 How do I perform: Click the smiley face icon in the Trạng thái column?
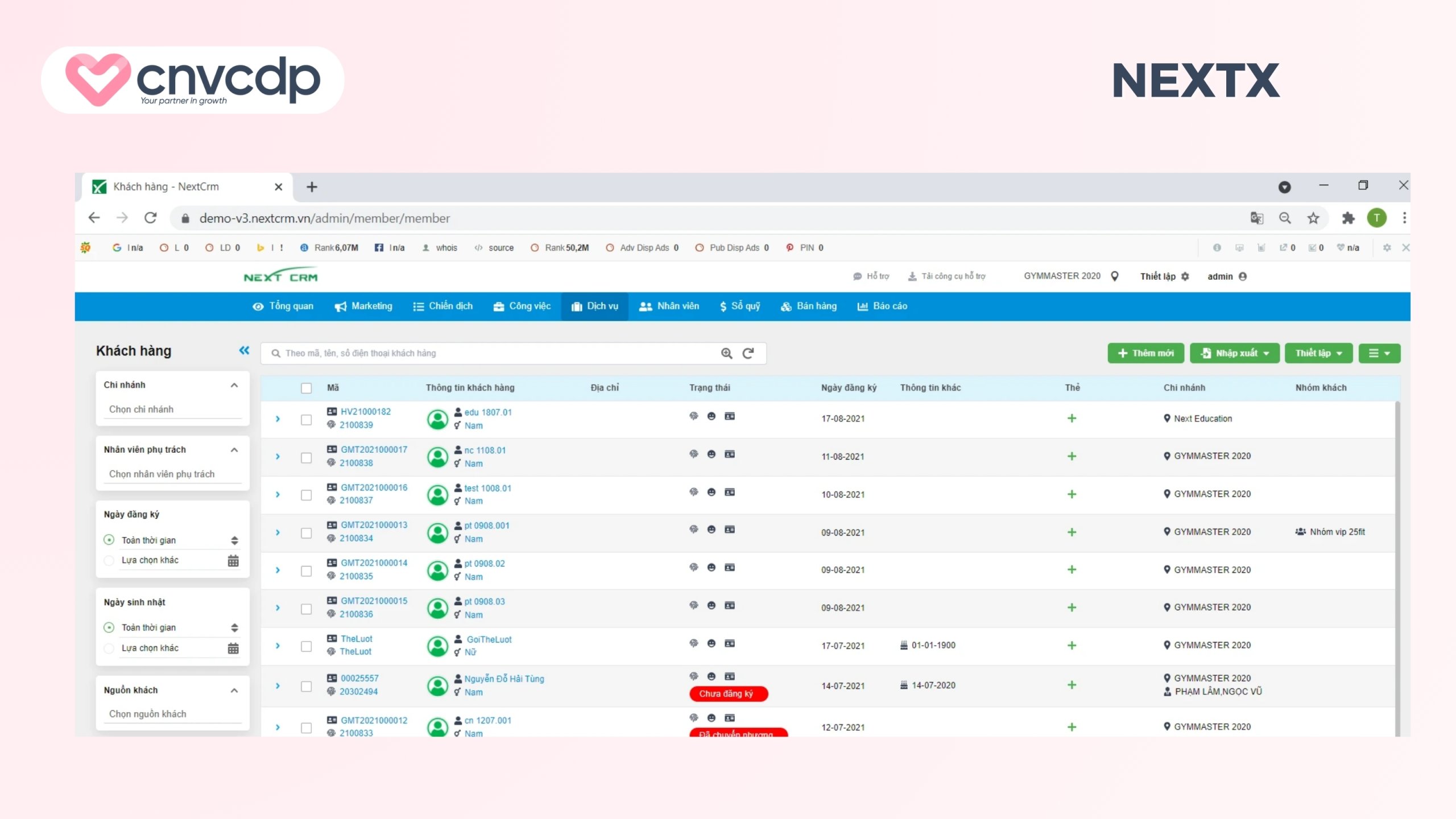[711, 416]
